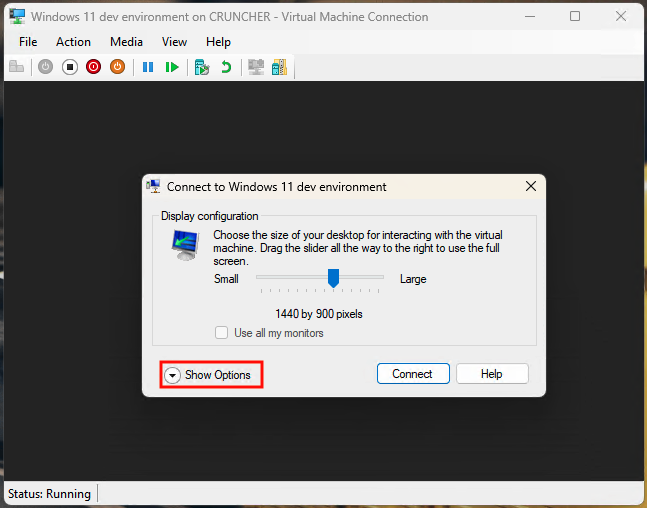The image size is (647, 508).
Task: Click the display size slider thumb
Action: [334, 278]
